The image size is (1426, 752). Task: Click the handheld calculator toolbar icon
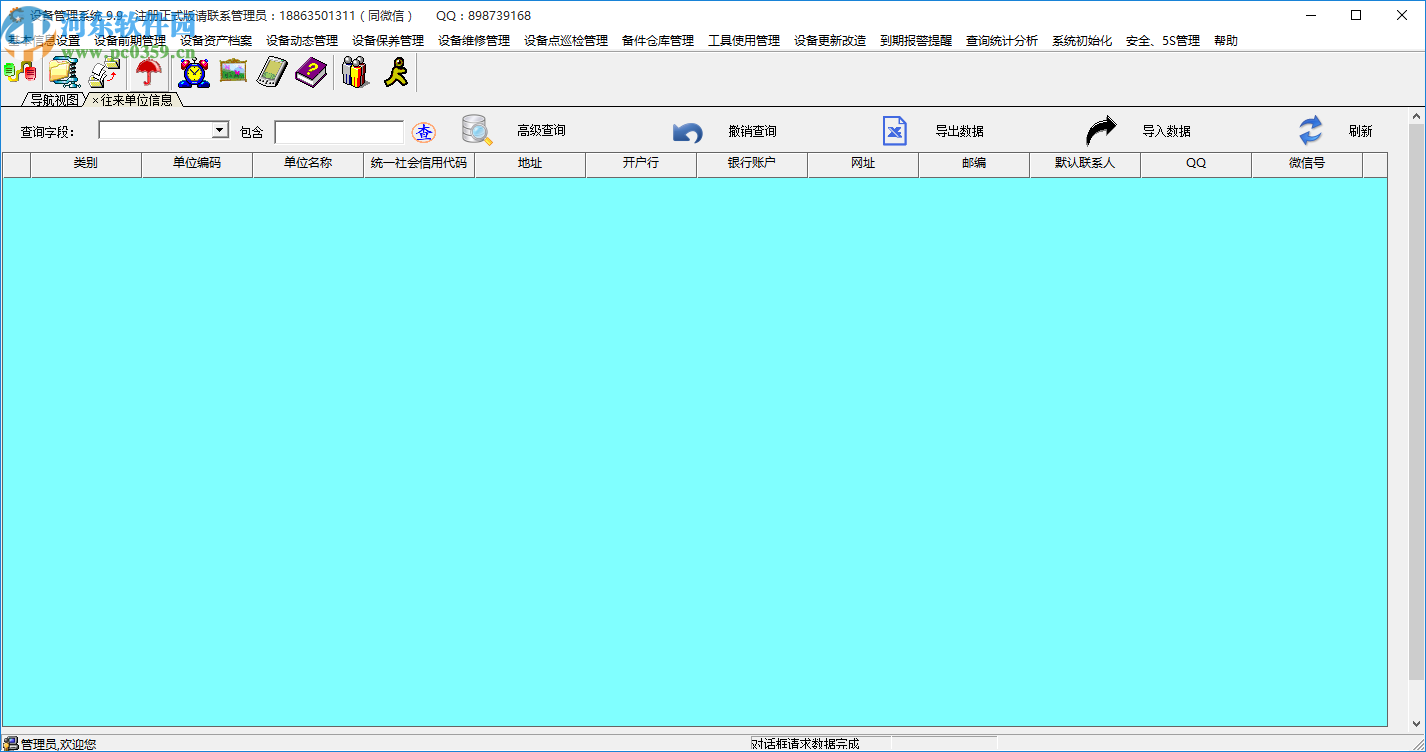point(272,73)
